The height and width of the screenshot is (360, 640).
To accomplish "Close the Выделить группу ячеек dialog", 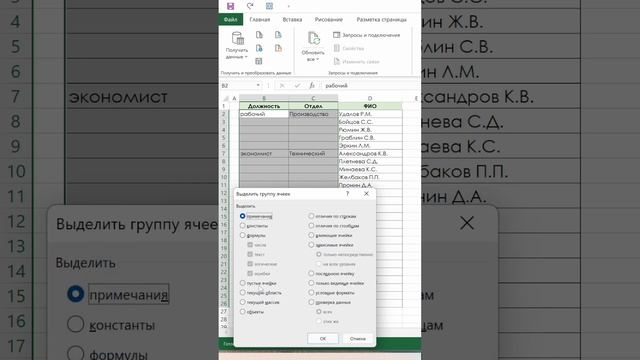I will [366, 194].
